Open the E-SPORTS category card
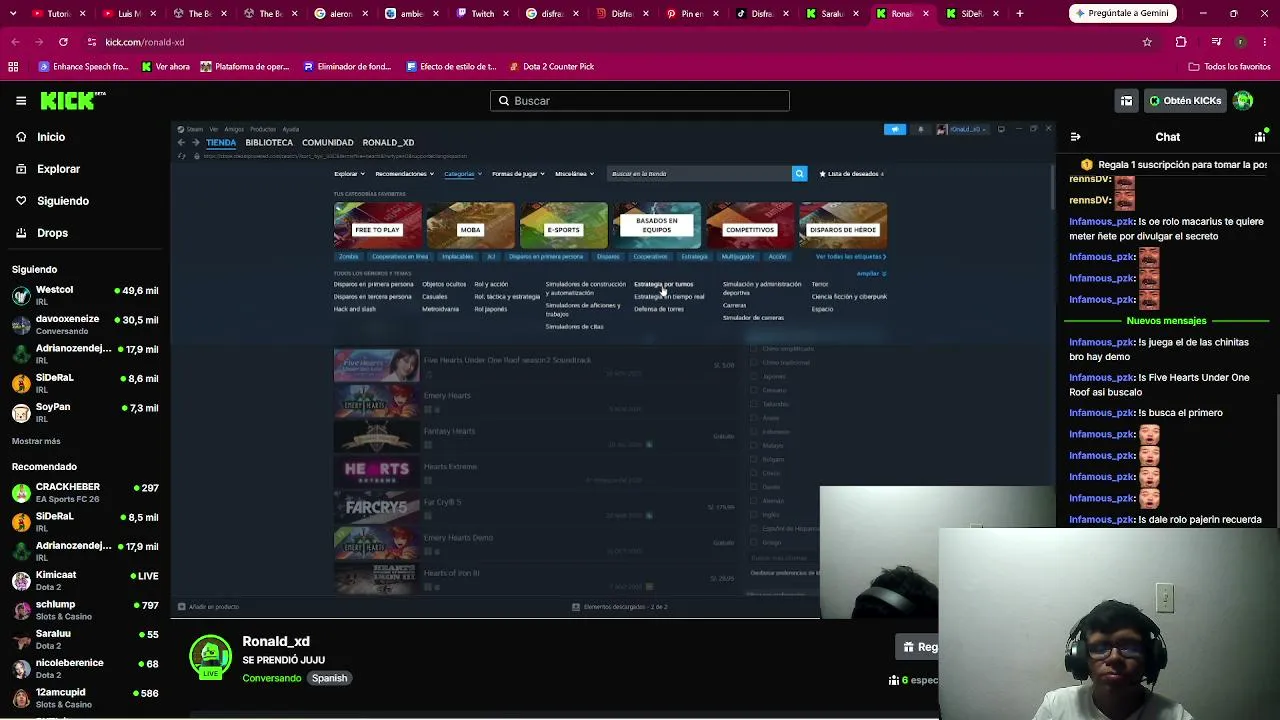 563,225
